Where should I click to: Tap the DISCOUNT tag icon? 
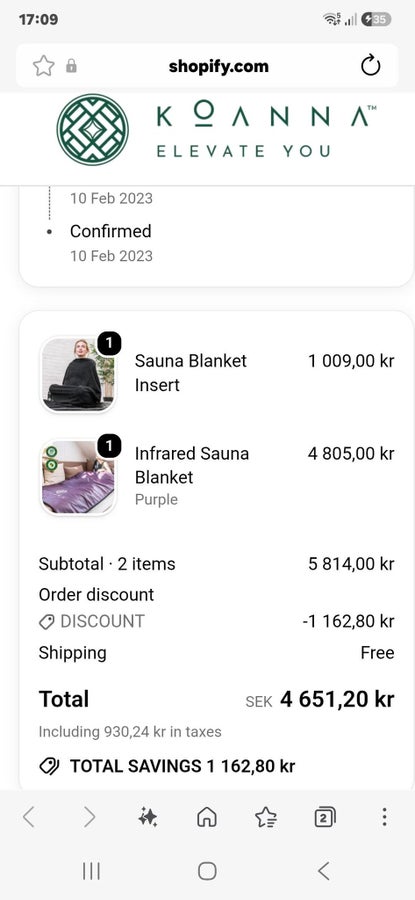[x=46, y=622]
